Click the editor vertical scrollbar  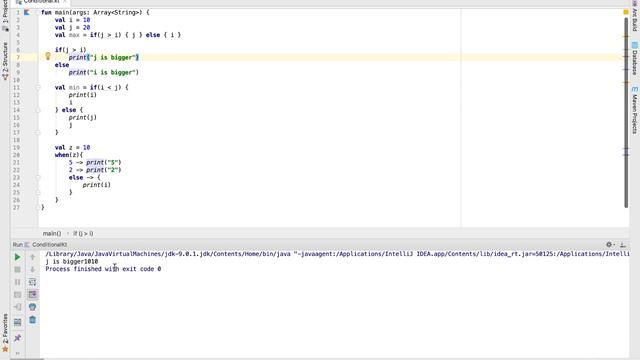626,112
